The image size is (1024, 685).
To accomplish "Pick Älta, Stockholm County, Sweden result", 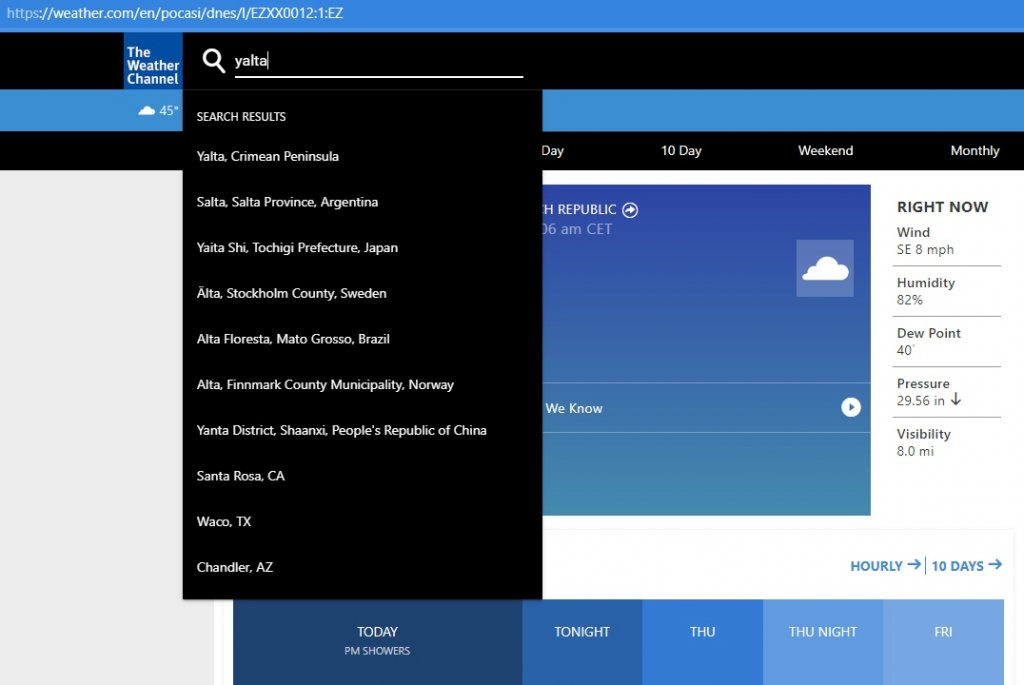I will click(291, 294).
